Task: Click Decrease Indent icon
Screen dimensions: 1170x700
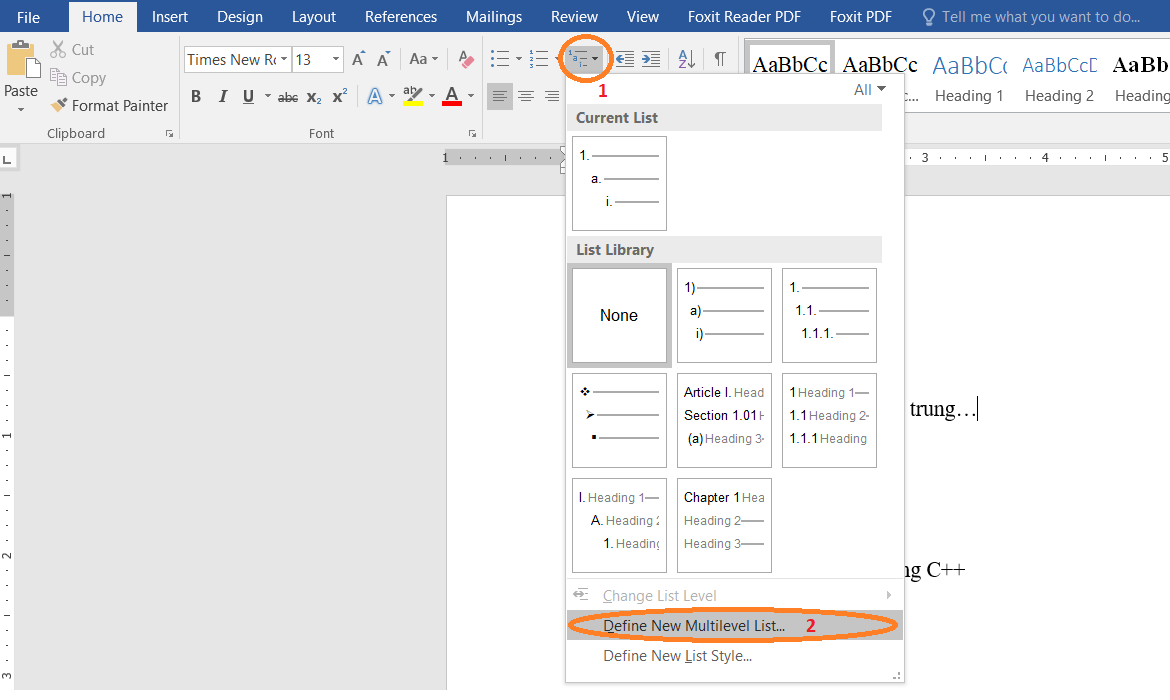Action: [625, 59]
